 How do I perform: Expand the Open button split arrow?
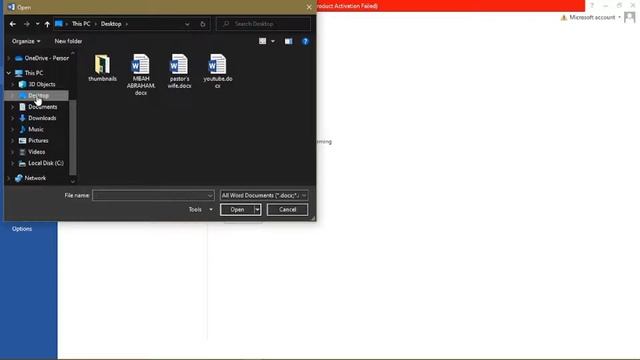pos(257,210)
